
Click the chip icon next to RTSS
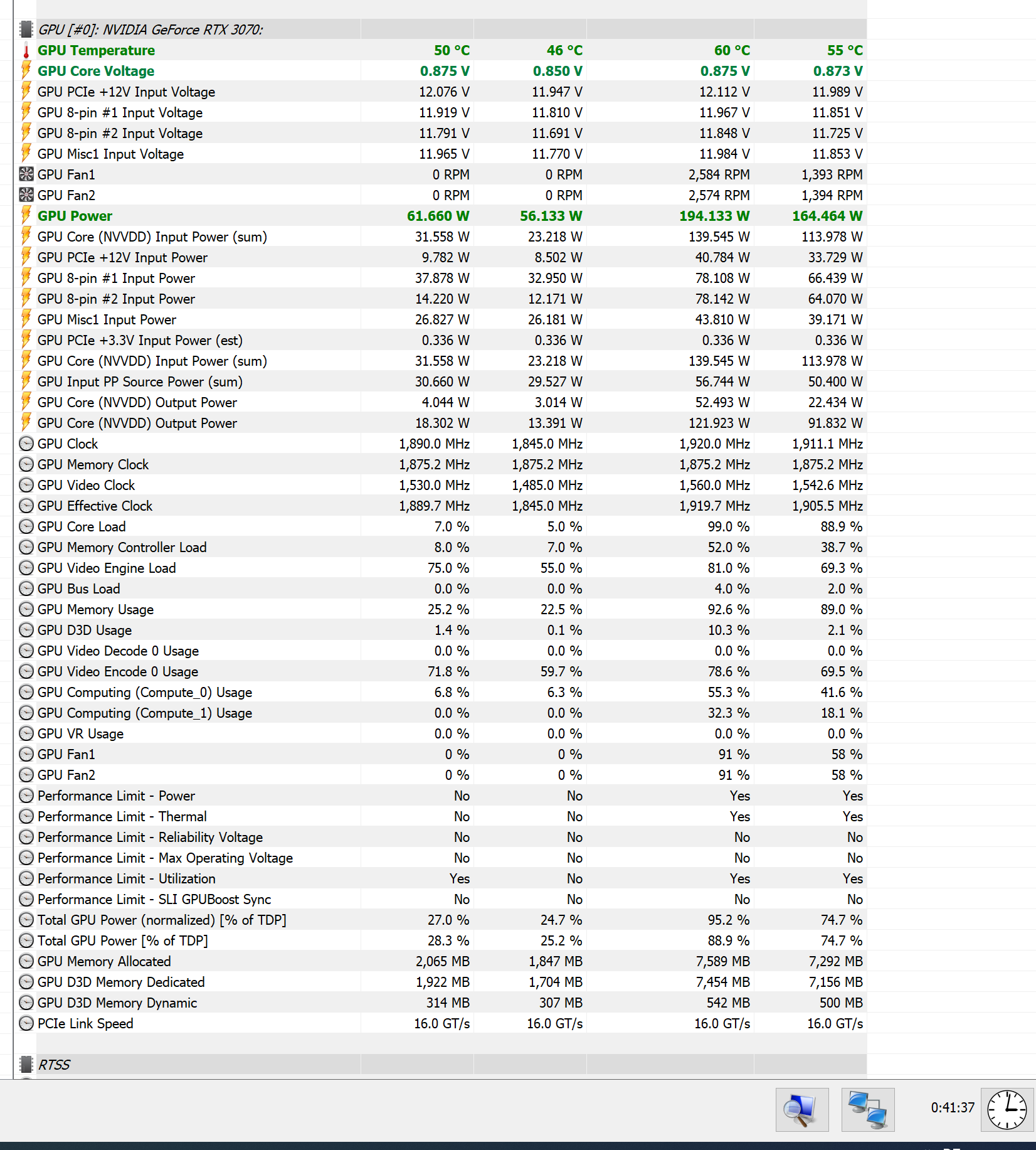[x=26, y=1064]
